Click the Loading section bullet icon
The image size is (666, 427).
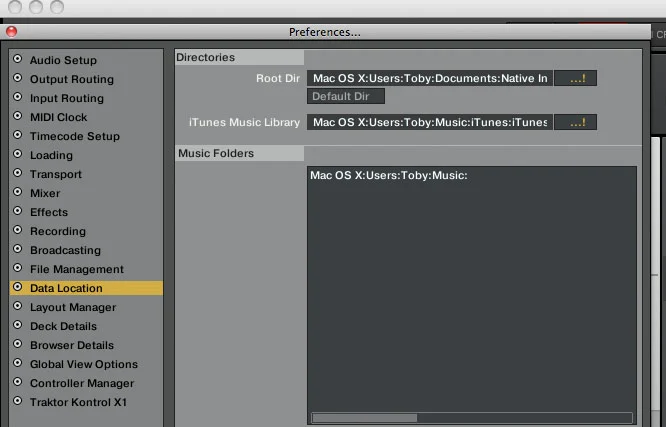17,155
